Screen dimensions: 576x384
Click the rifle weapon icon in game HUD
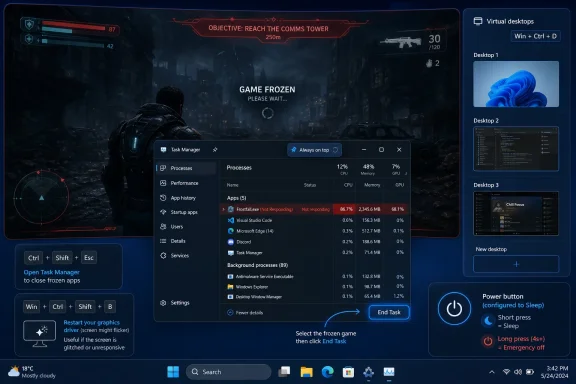click(x=401, y=42)
